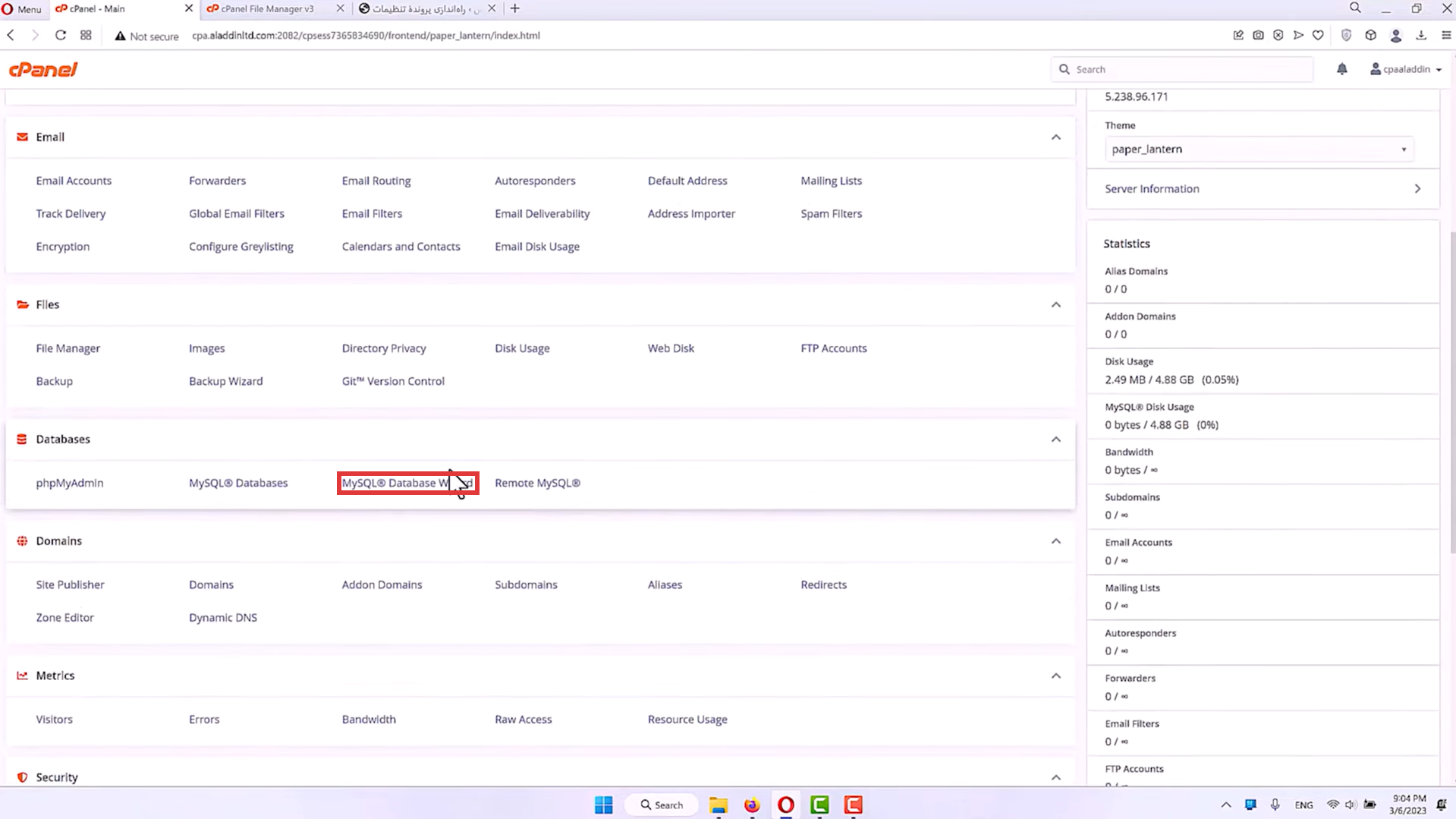This screenshot has height=819, width=1456.
Task: Click the Windows taskbar Search box
Action: [662, 805]
